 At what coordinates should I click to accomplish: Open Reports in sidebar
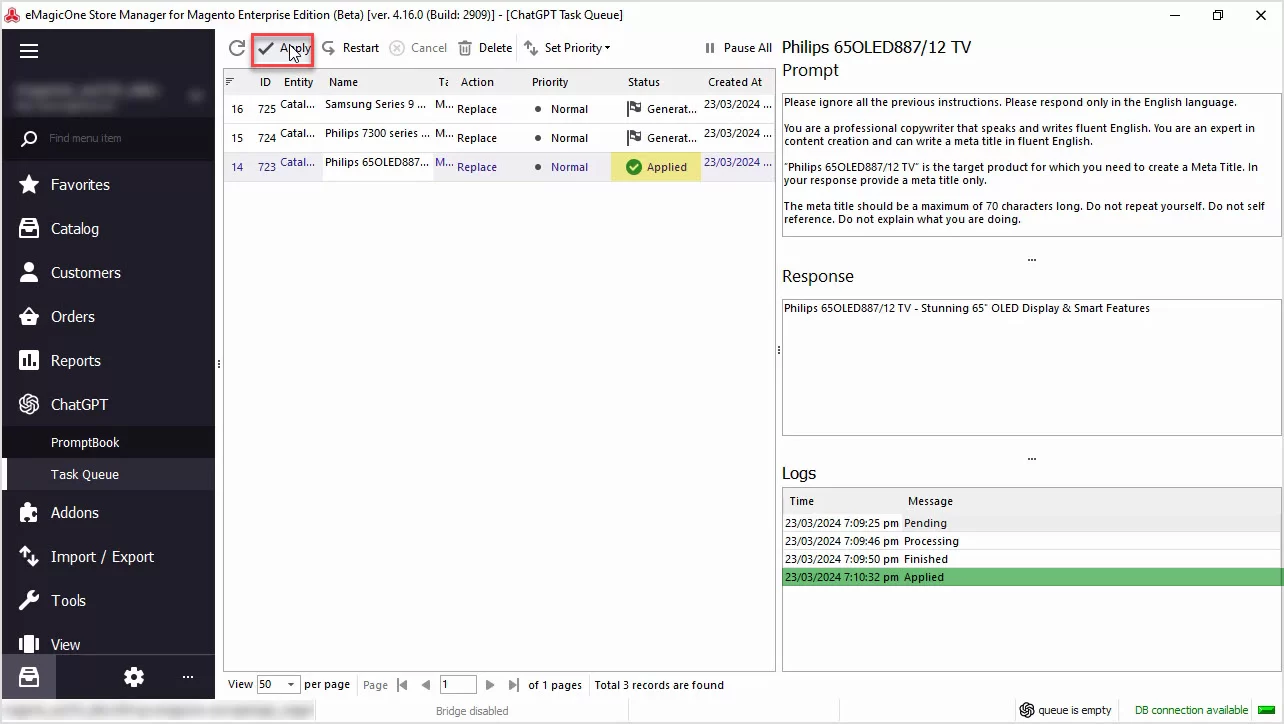click(108, 360)
